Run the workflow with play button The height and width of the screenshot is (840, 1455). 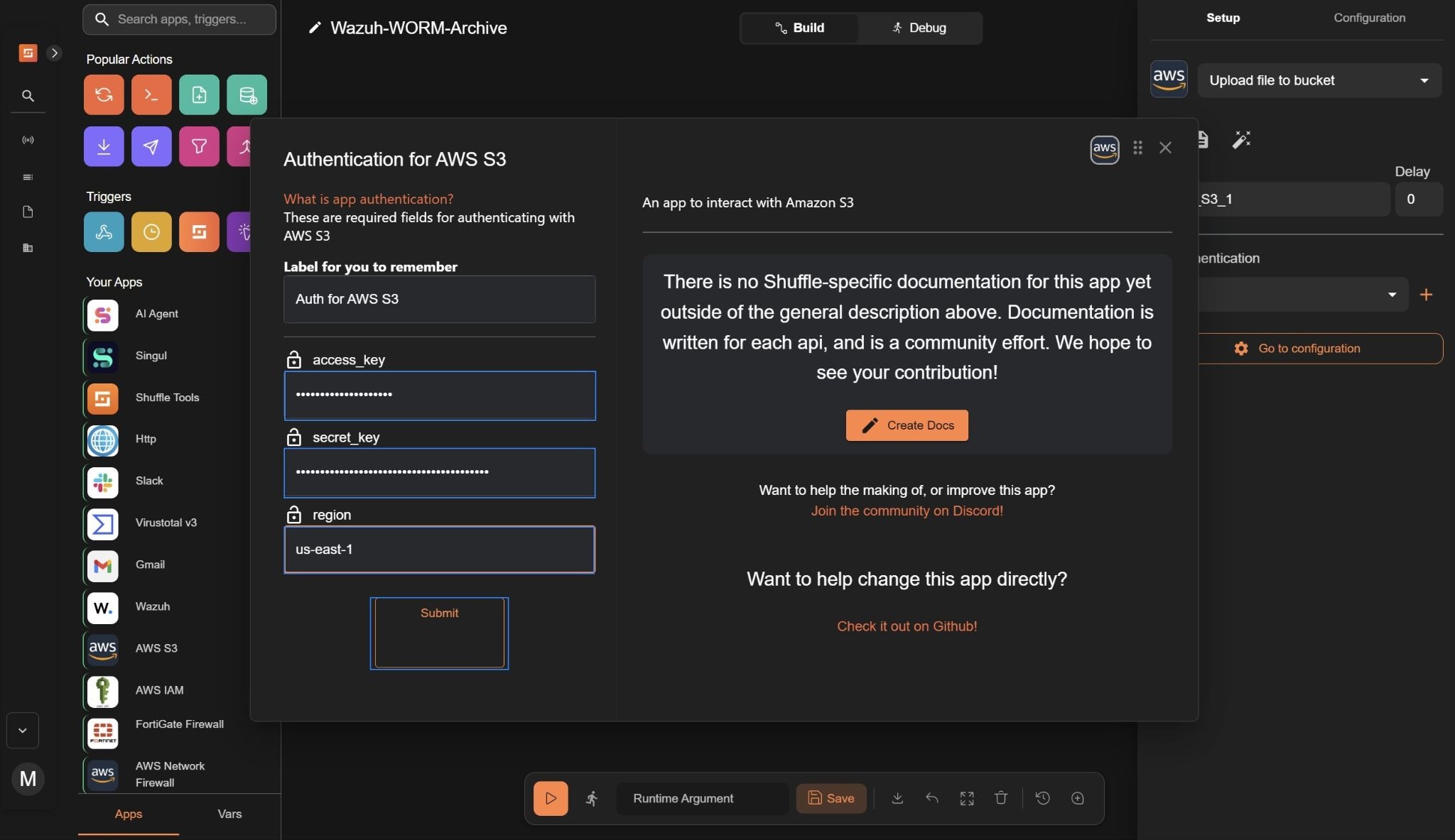tap(551, 798)
